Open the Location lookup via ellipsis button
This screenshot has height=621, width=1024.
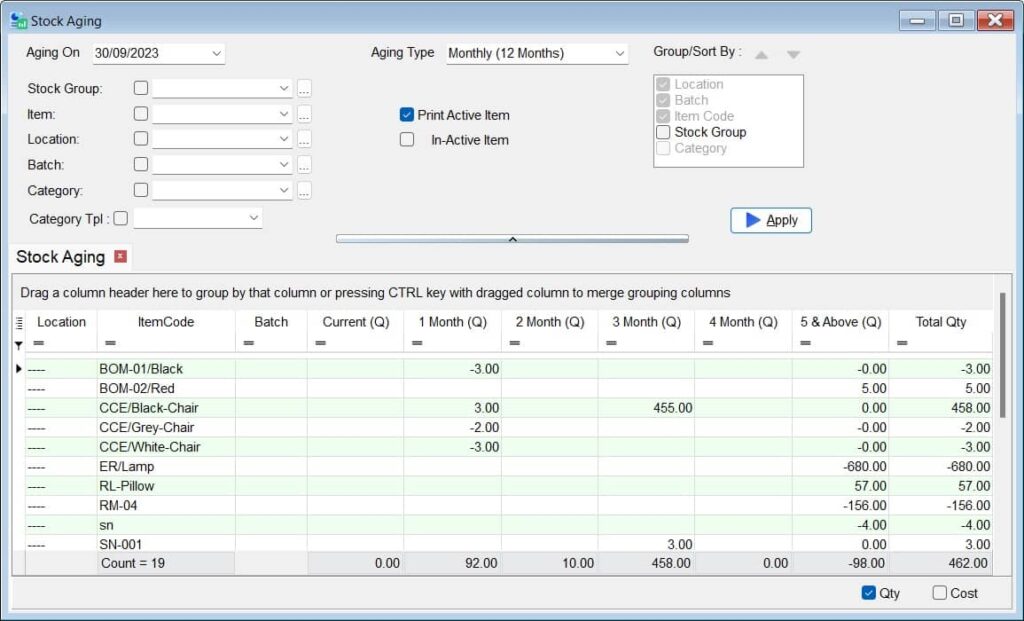tap(304, 139)
